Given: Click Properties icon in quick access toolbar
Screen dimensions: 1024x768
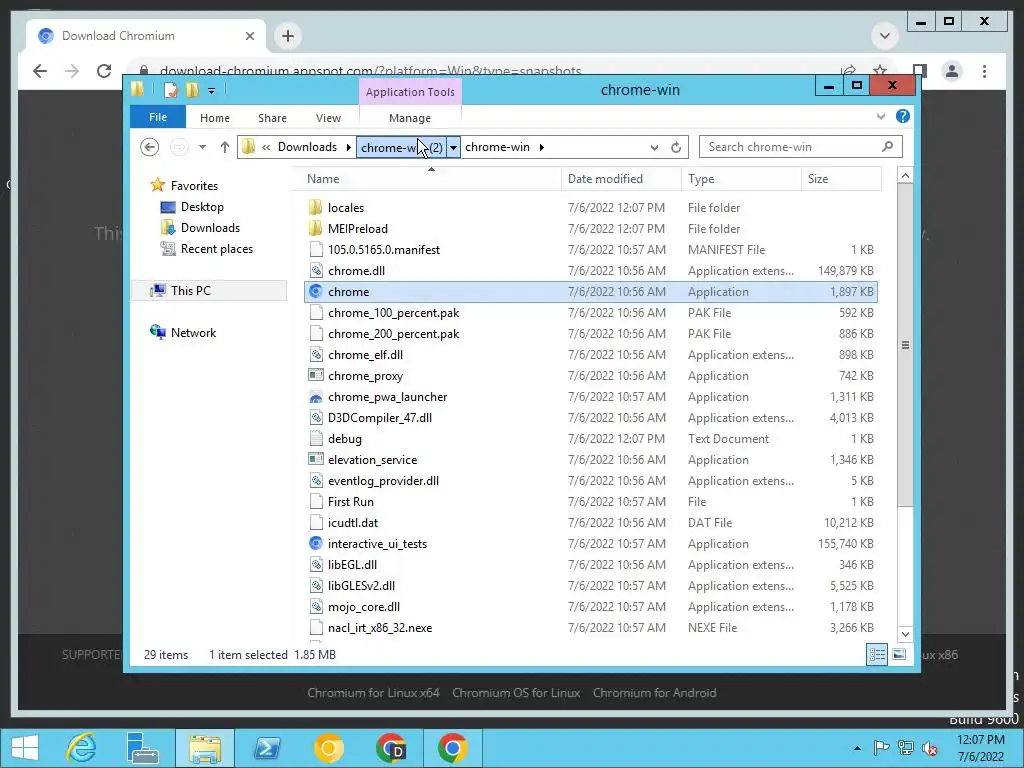Looking at the screenshot, I should (170, 90).
